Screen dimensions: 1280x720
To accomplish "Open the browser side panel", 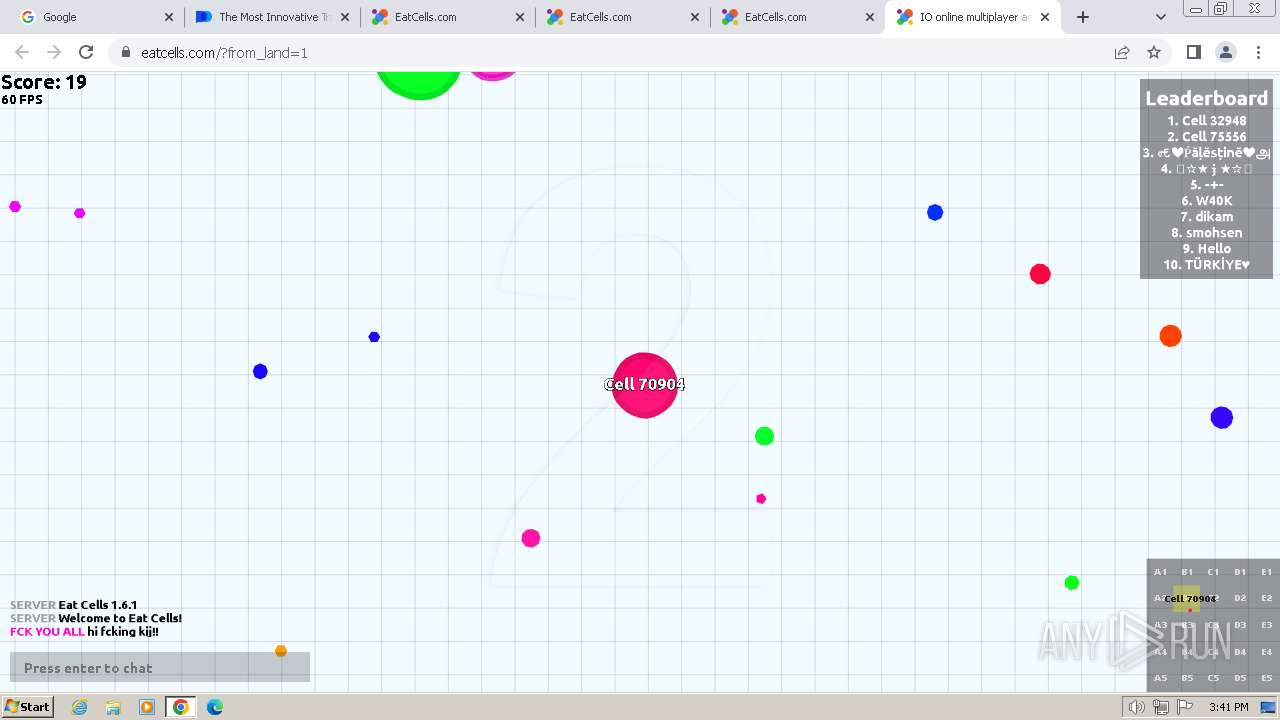I will click(1193, 52).
